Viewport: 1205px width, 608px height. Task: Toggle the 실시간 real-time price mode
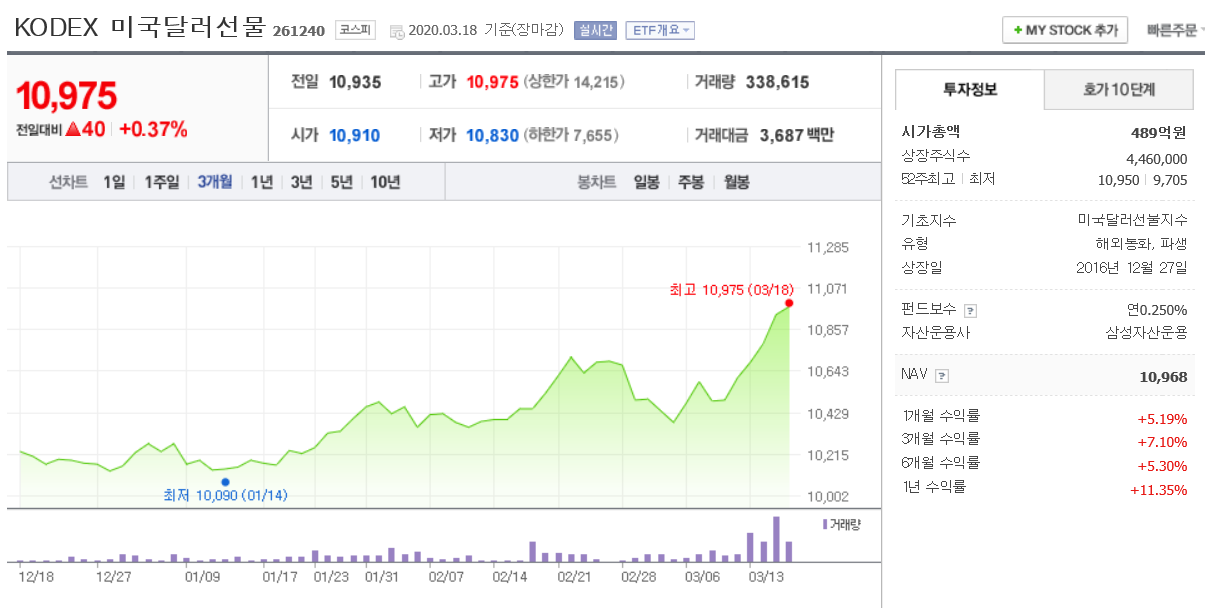pyautogui.click(x=597, y=29)
